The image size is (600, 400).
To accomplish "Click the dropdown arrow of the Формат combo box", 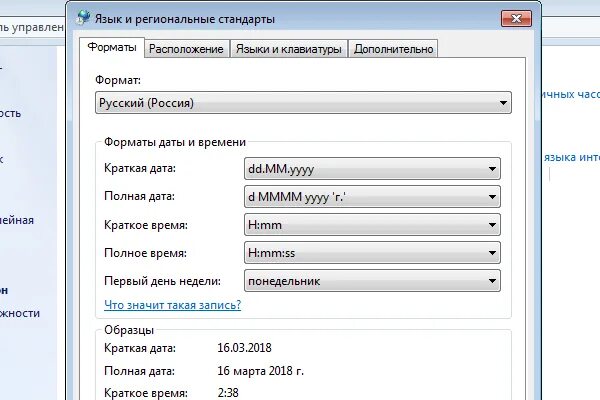I will coord(503,103).
